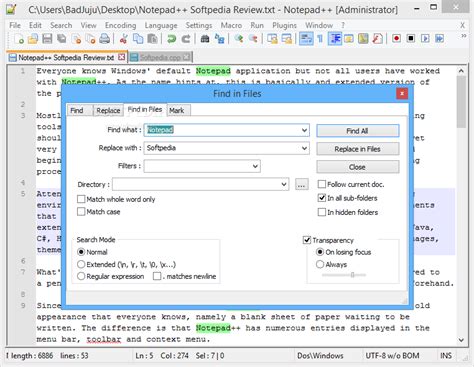Click the Paste toolbar icon
The width and height of the screenshot is (474, 367).
click(x=152, y=39)
